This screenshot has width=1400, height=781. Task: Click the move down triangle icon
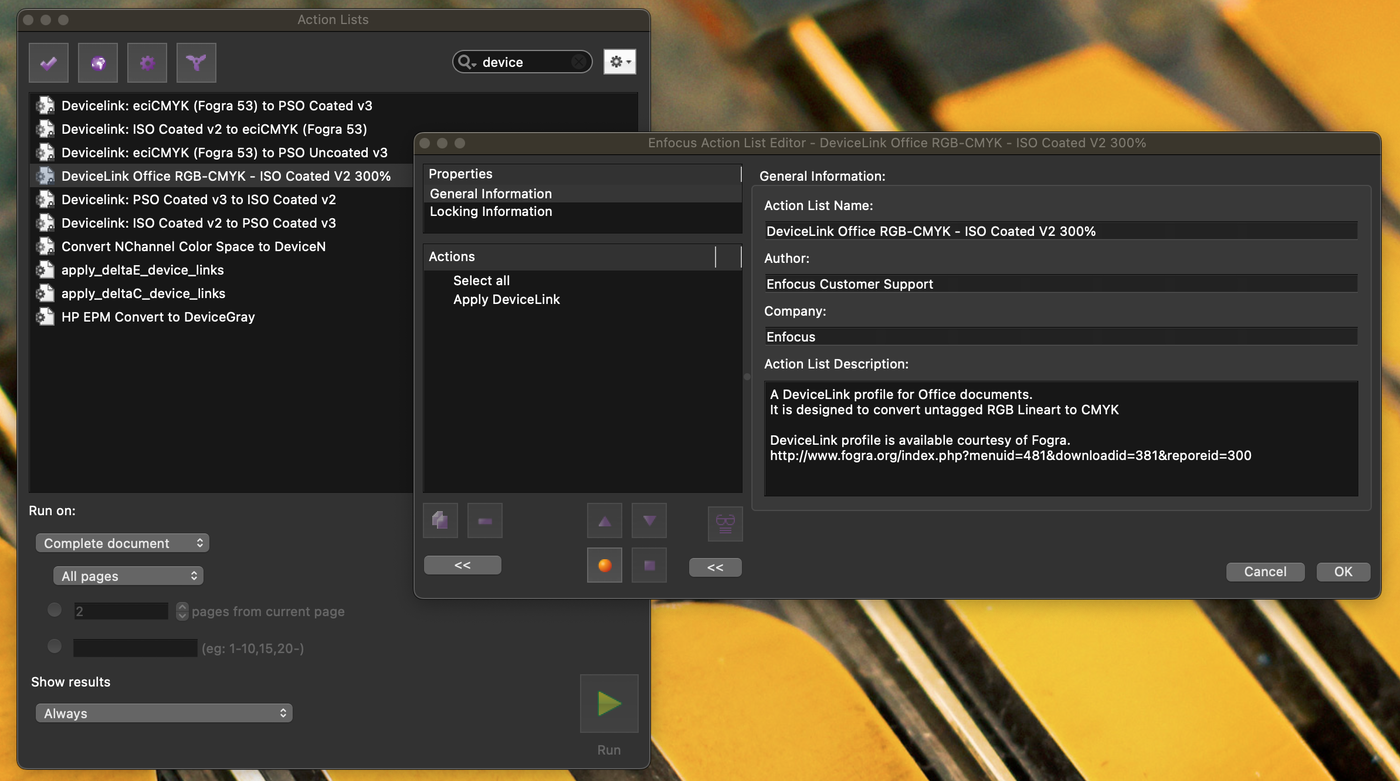pos(649,521)
